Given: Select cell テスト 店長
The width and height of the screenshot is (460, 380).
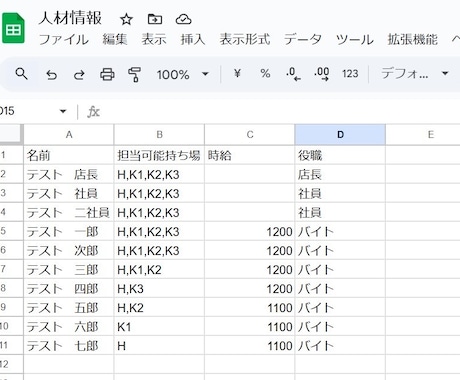Looking at the screenshot, I should tap(69, 174).
